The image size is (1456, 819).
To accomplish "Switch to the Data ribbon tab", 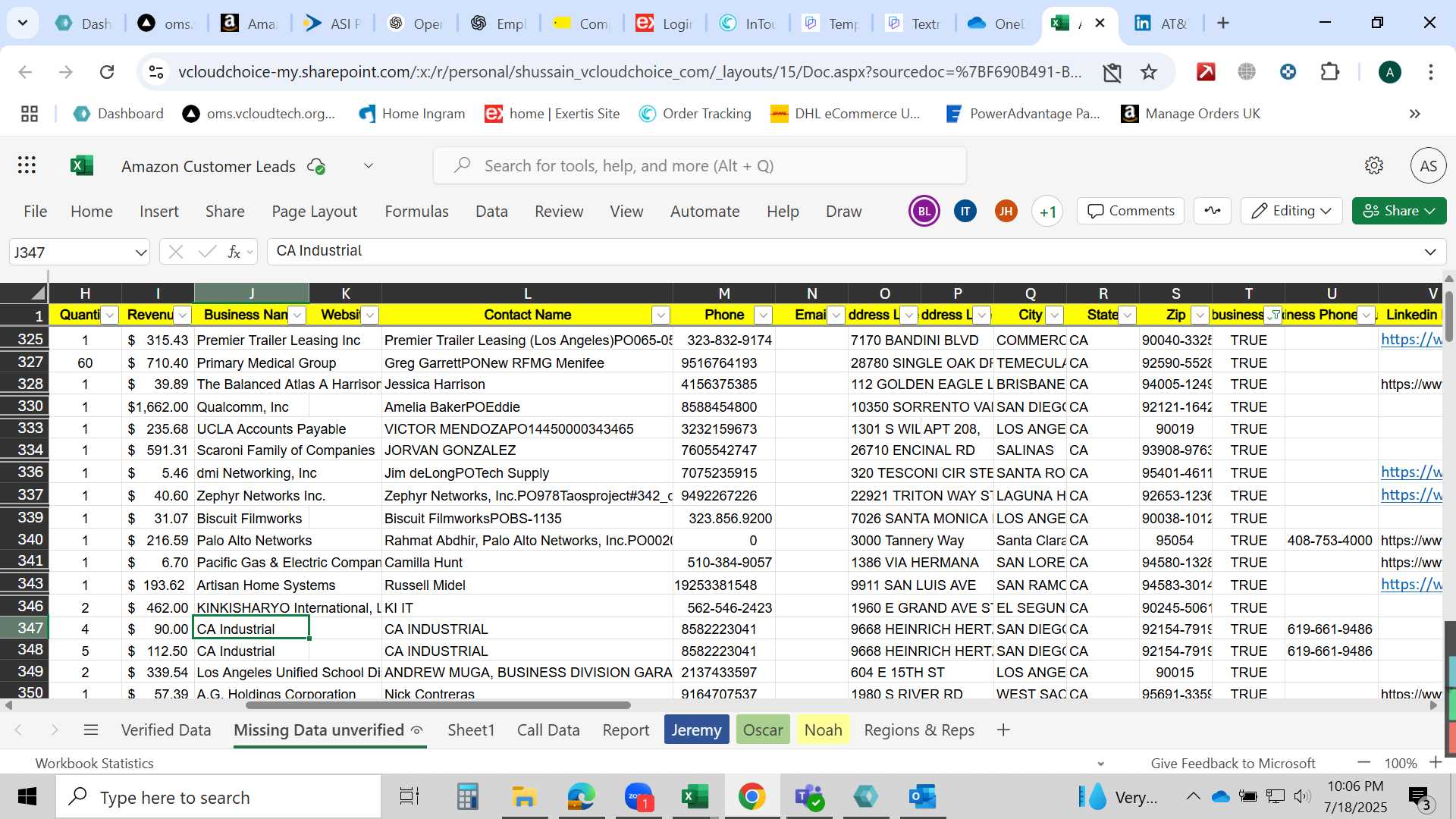I will pos(491,212).
